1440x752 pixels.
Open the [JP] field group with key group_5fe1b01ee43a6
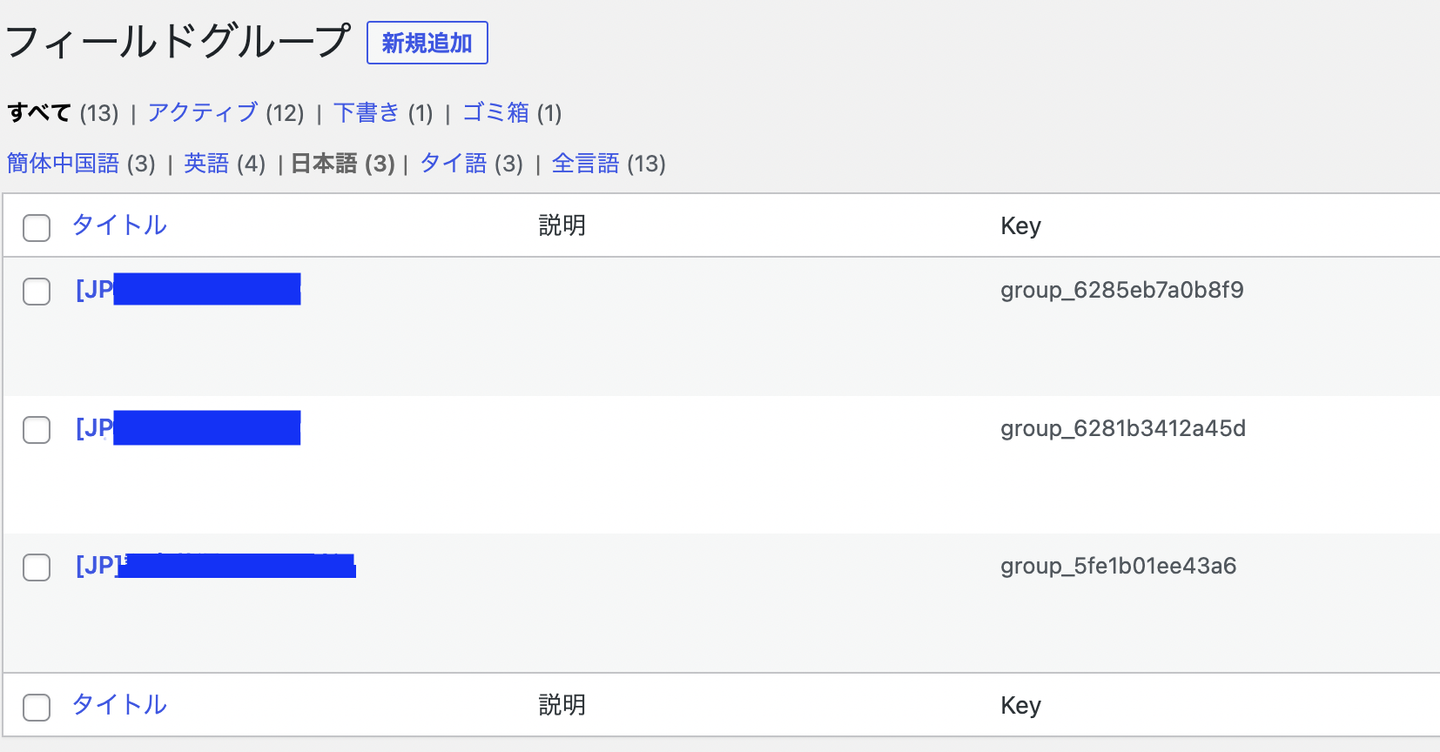215,565
